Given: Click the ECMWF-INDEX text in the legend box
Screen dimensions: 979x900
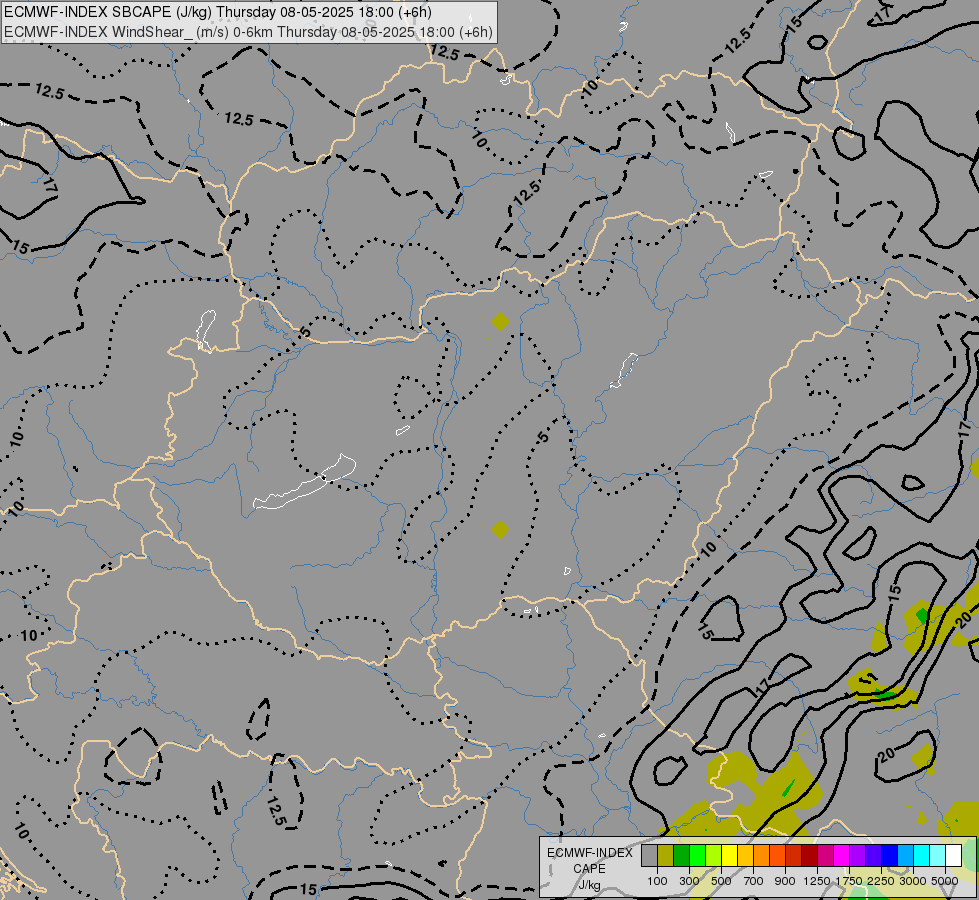Looking at the screenshot, I should (589, 853).
